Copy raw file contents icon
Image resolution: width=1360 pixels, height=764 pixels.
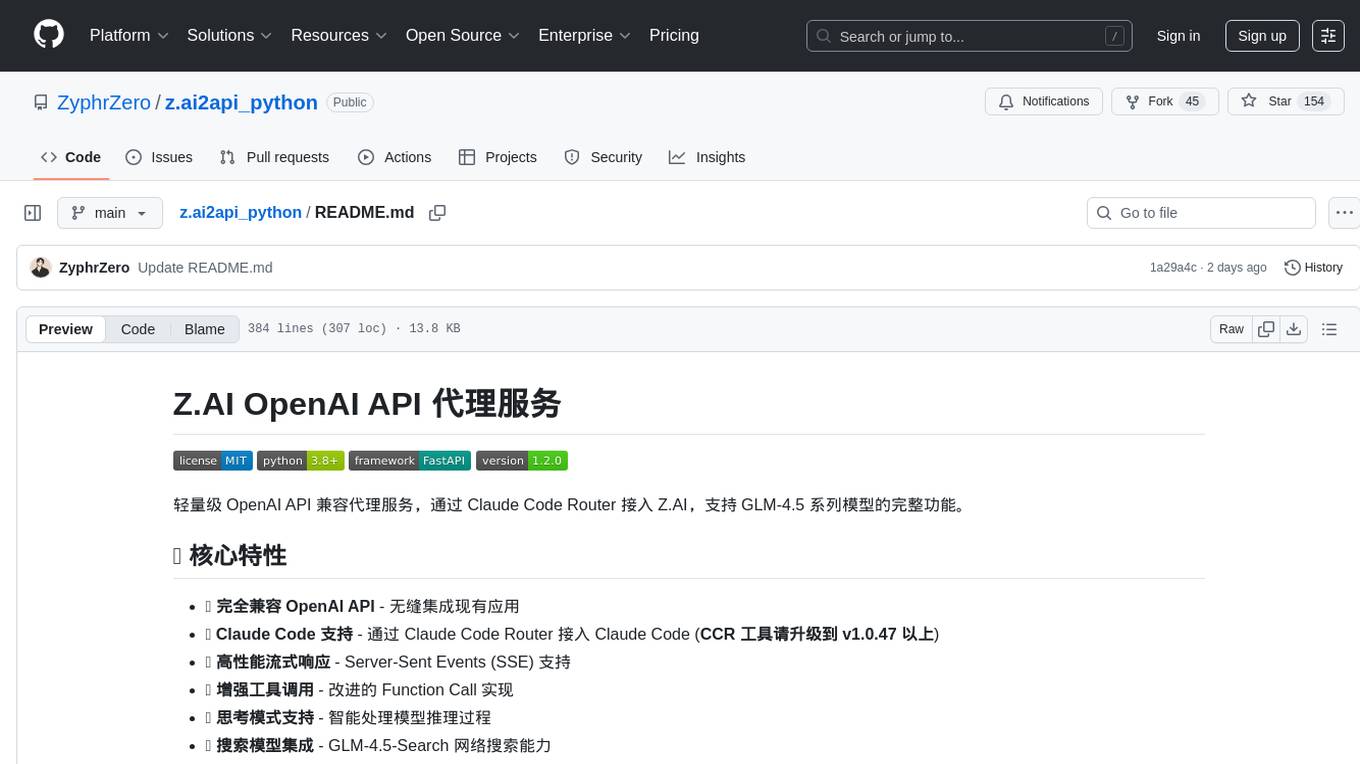click(x=1266, y=329)
